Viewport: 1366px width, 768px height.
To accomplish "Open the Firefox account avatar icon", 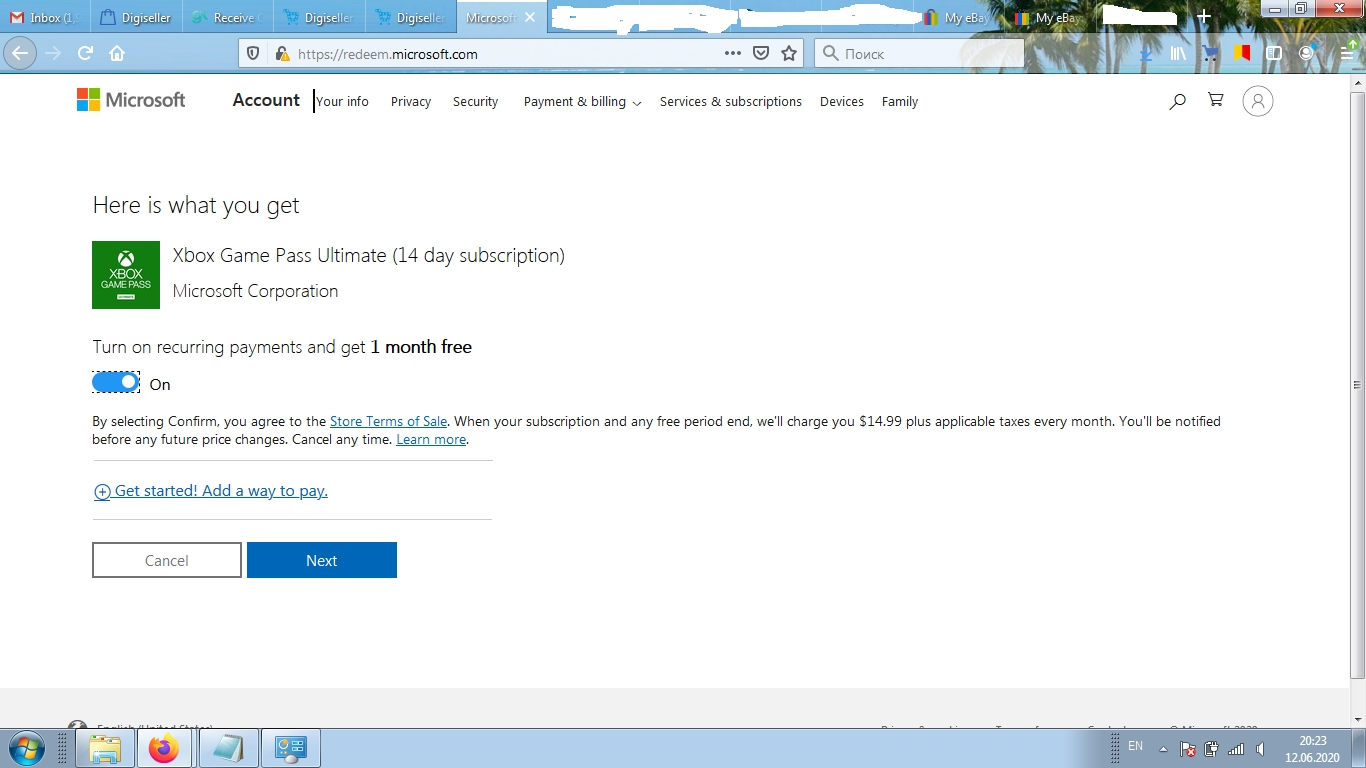I will tap(1306, 54).
